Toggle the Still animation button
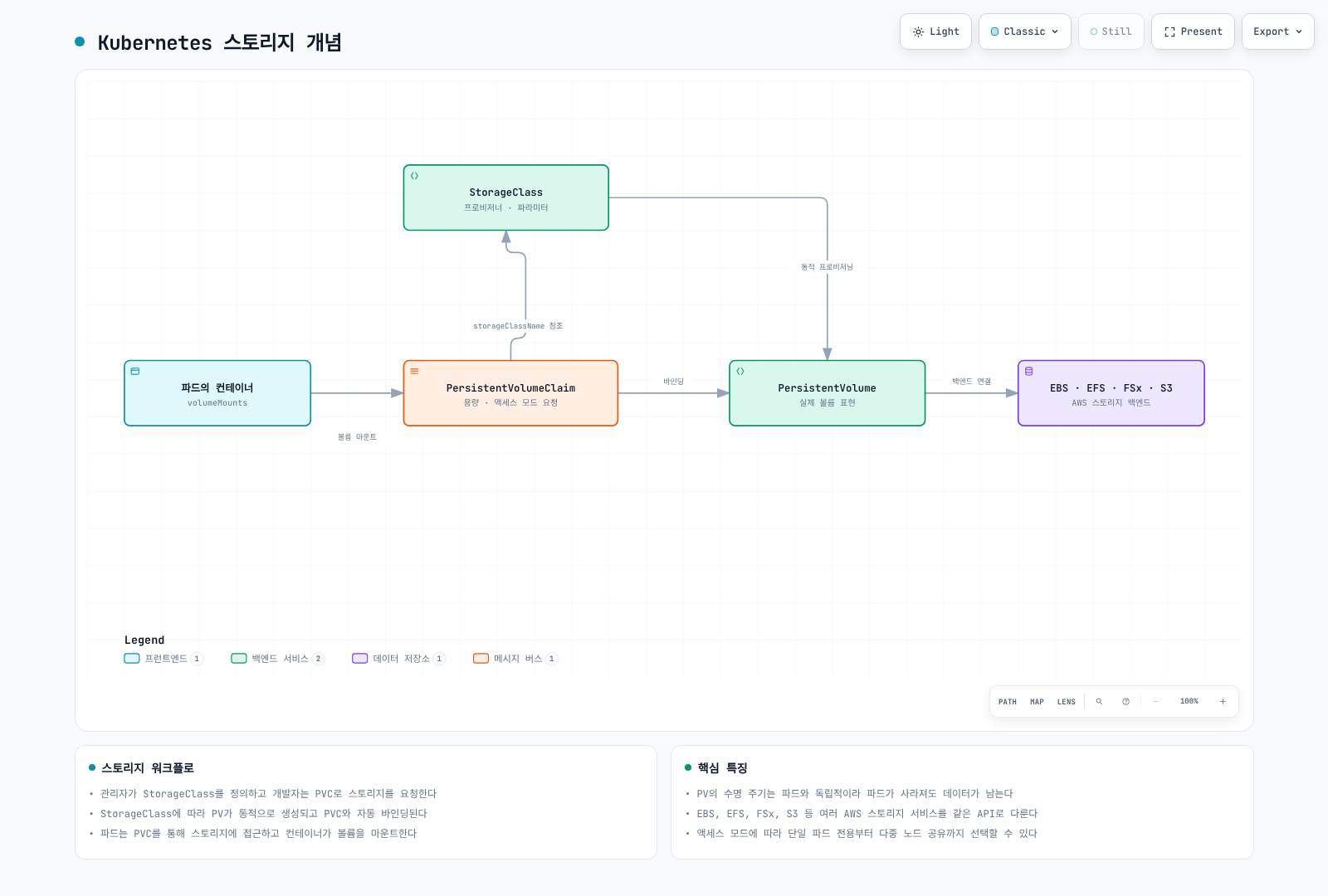This screenshot has height=896, width=1328. coord(1111,32)
